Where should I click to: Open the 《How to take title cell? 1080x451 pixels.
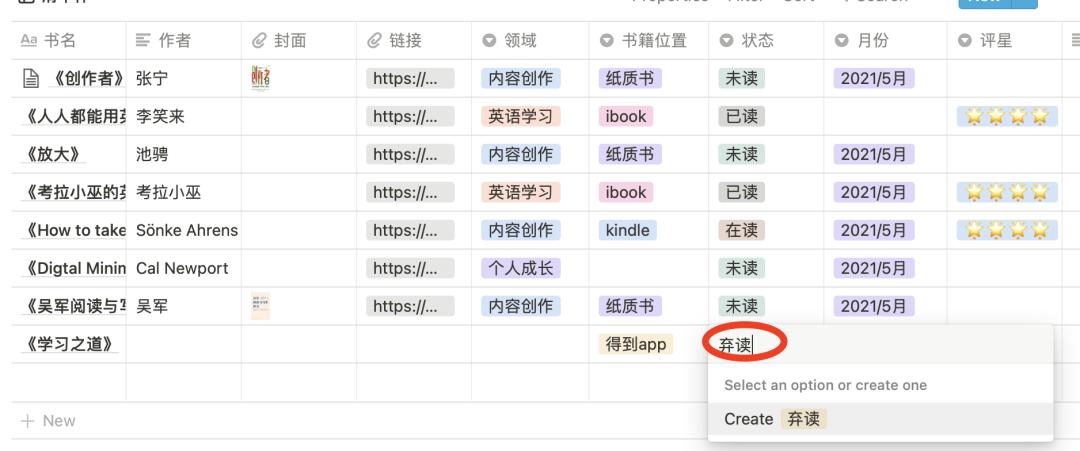(x=69, y=230)
